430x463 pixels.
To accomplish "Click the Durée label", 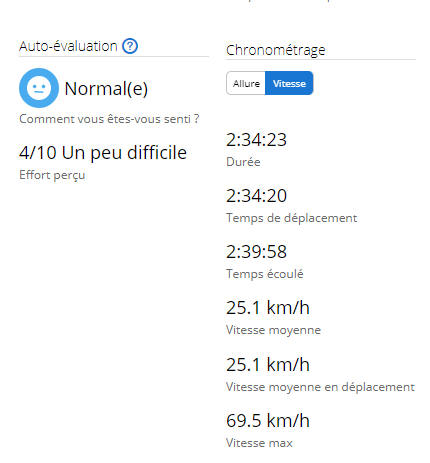I will click(243, 162).
